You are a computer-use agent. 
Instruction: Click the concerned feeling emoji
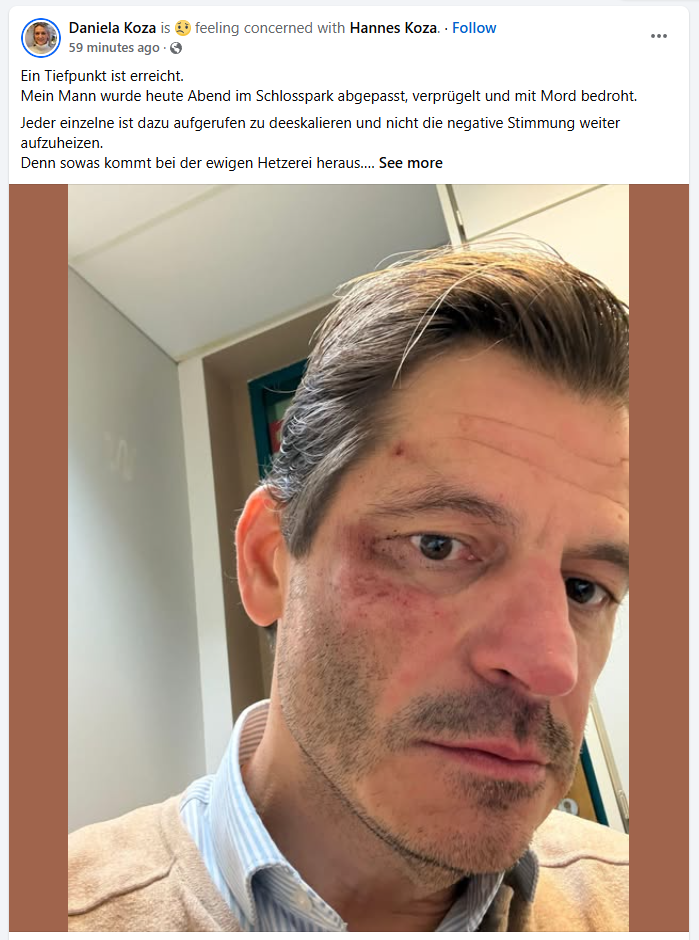point(183,28)
